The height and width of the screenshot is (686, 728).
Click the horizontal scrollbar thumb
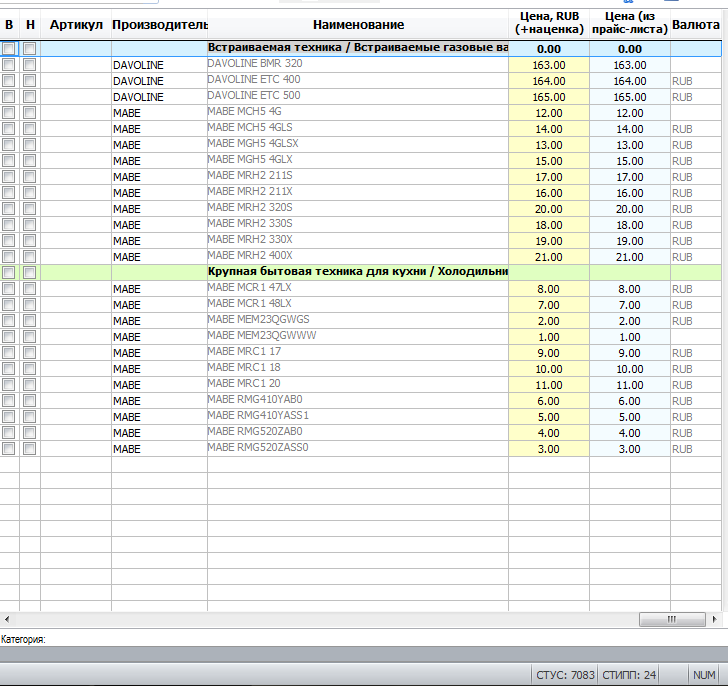click(x=672, y=619)
